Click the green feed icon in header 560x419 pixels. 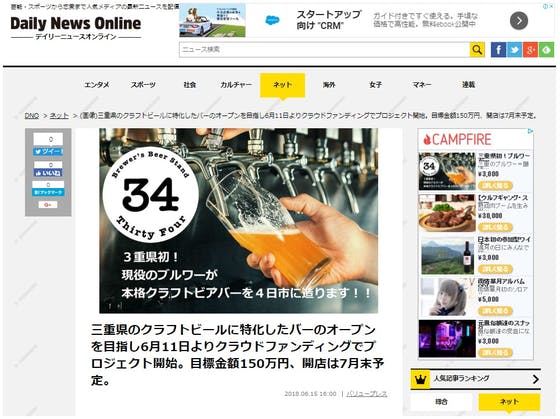click(546, 50)
